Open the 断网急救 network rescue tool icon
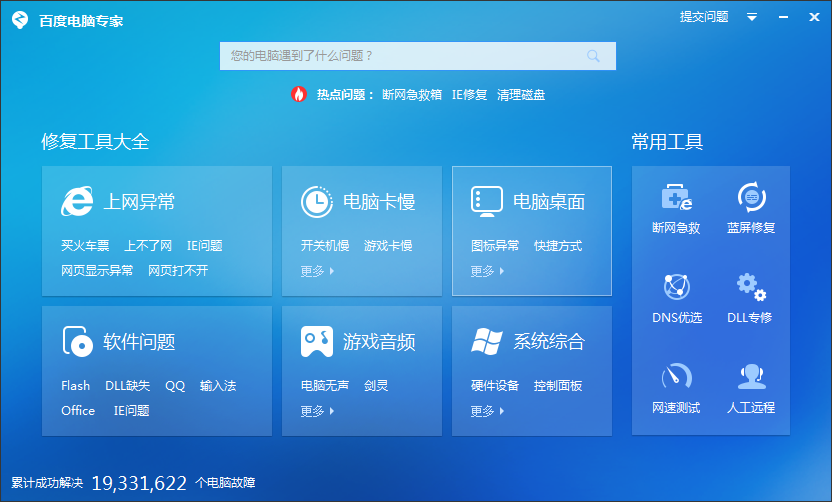Viewport: 832px width, 502px height. (x=676, y=198)
